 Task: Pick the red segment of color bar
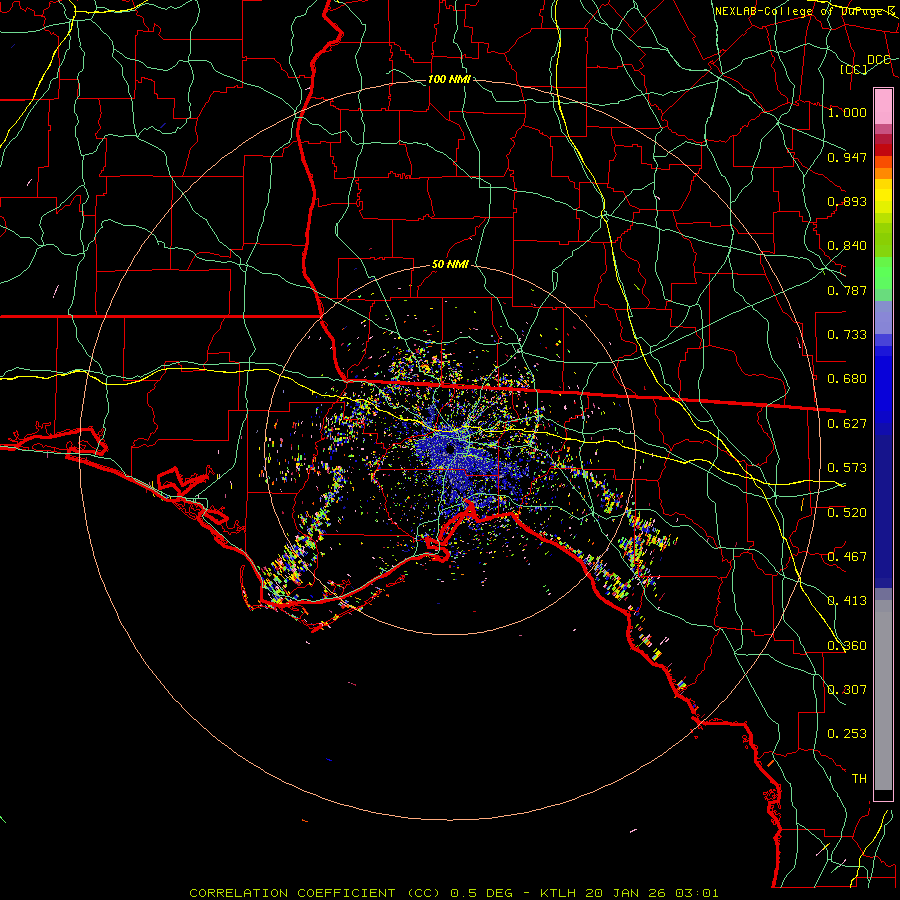coord(883,150)
